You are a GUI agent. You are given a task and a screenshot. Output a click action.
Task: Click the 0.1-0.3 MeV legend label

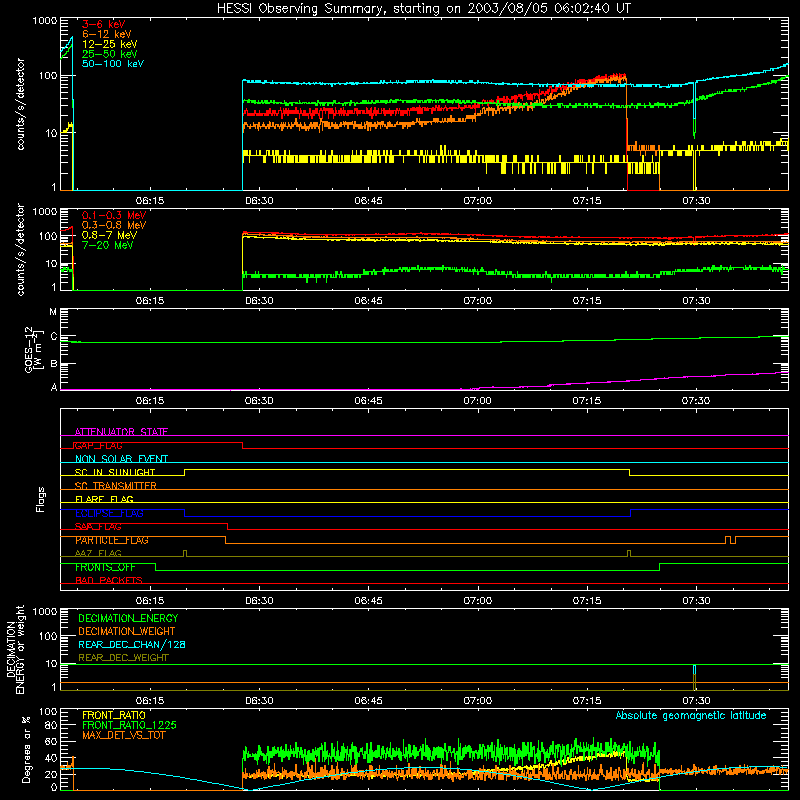pyautogui.click(x=114, y=215)
